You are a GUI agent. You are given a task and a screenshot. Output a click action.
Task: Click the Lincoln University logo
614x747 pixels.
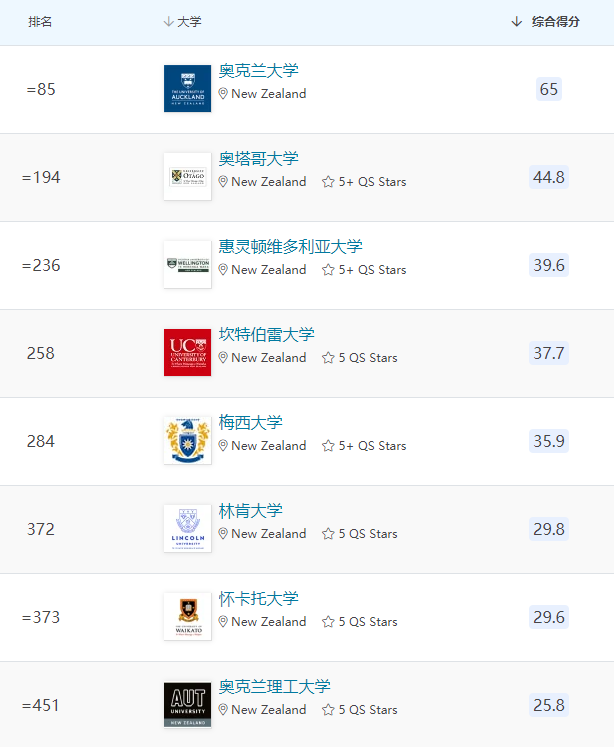click(187, 529)
